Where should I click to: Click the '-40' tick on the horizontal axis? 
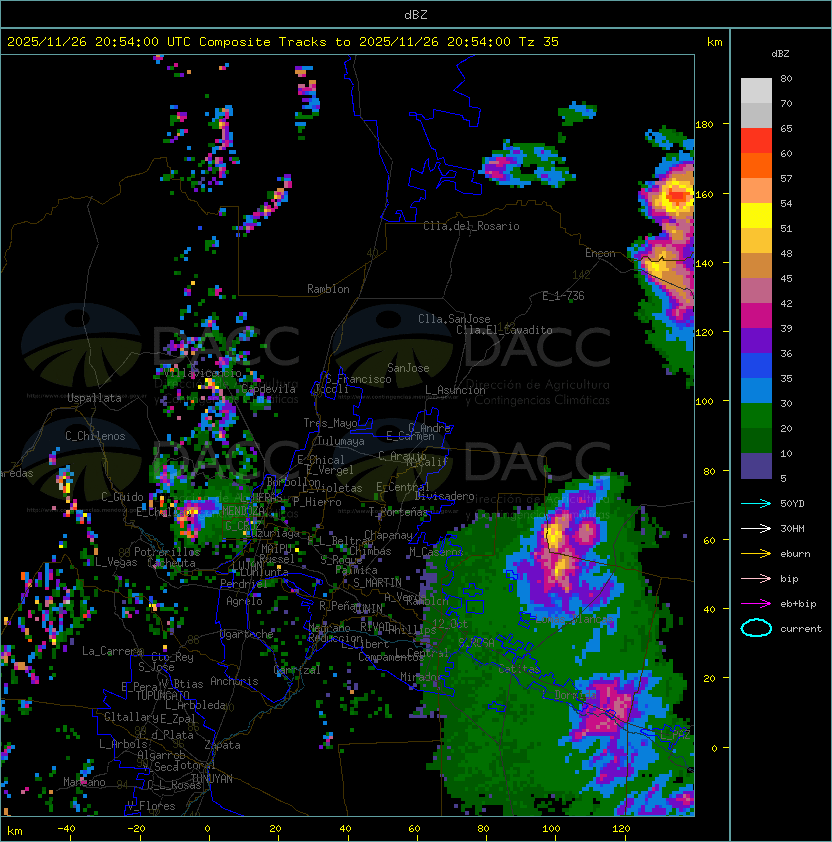click(x=66, y=829)
